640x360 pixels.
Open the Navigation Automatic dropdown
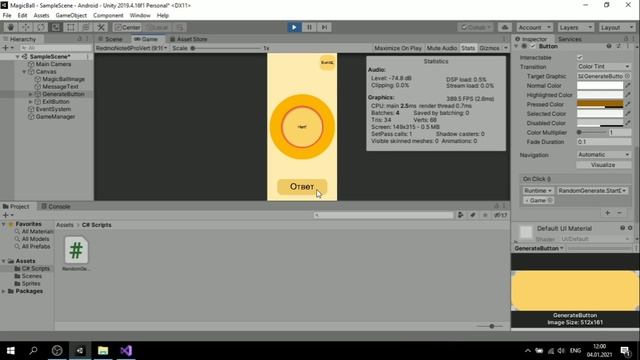pyautogui.click(x=604, y=155)
